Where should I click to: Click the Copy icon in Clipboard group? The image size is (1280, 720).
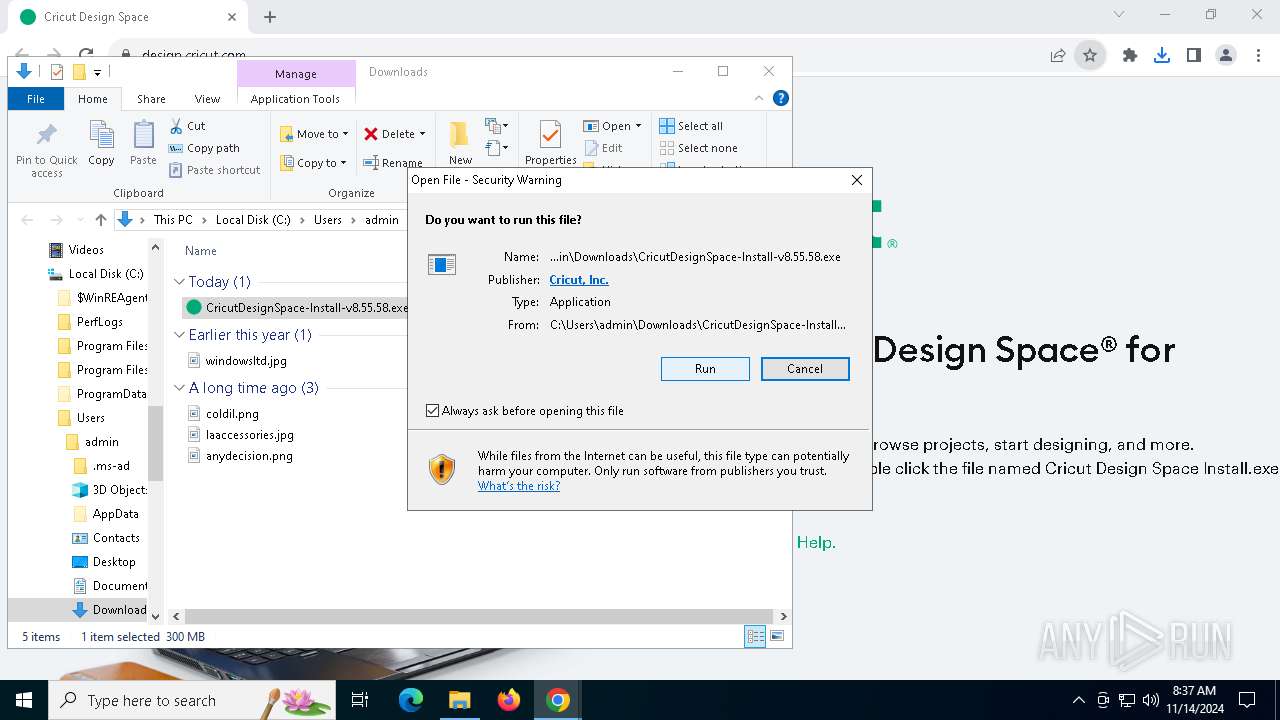point(101,143)
